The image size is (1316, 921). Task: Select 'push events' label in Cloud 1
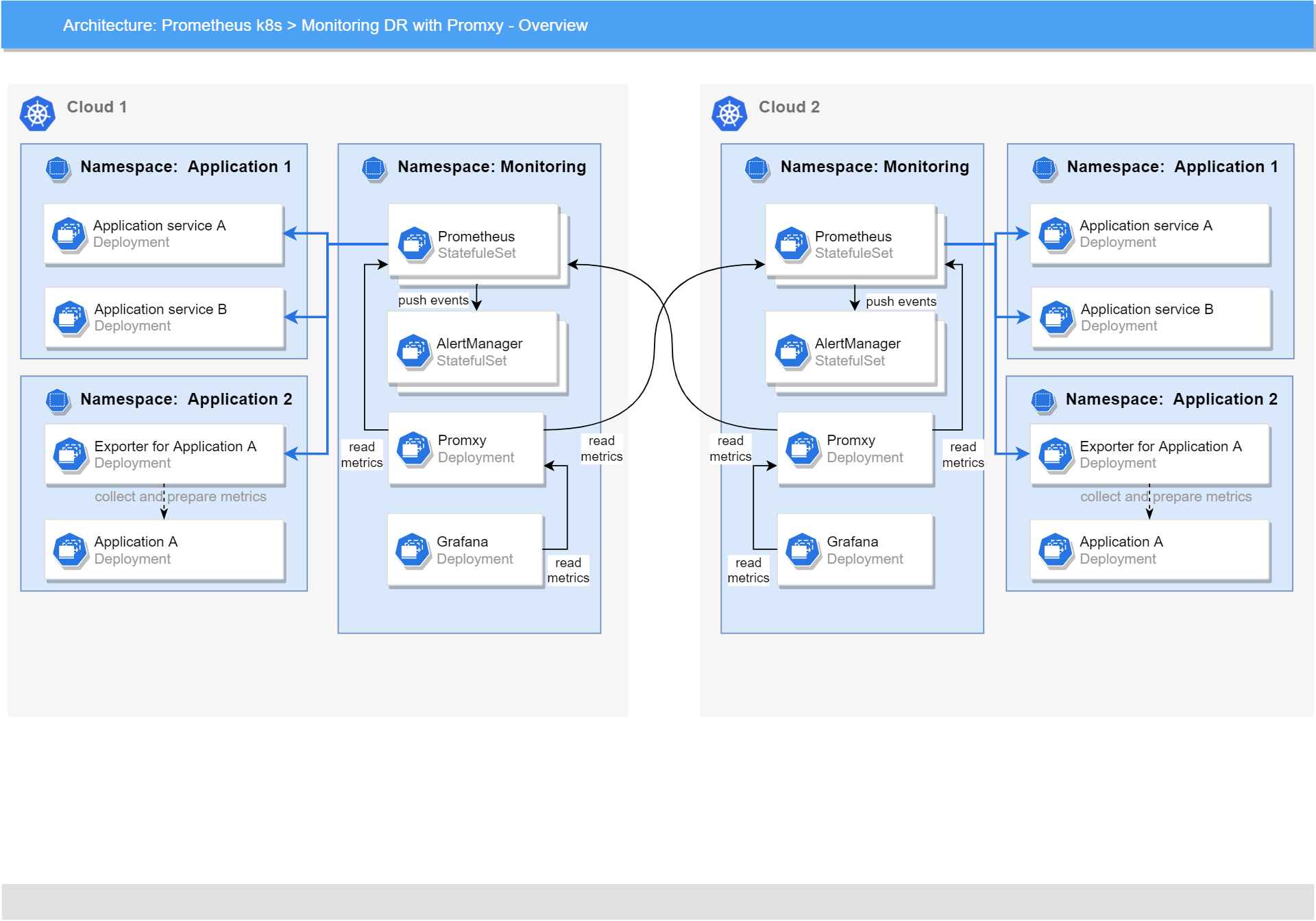(x=433, y=300)
